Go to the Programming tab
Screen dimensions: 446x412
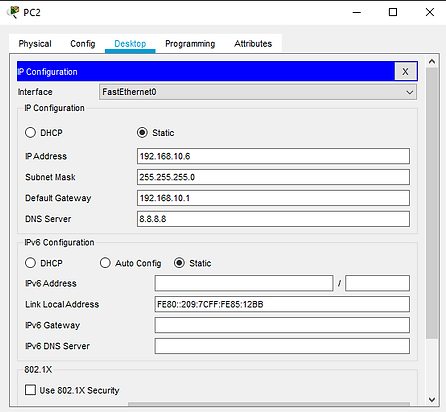pos(190,44)
